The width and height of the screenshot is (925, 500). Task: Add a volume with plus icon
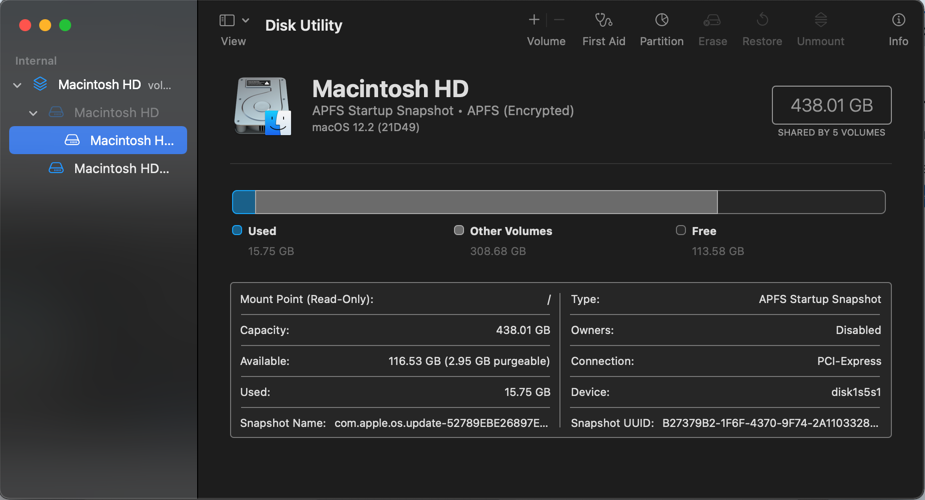pos(534,20)
